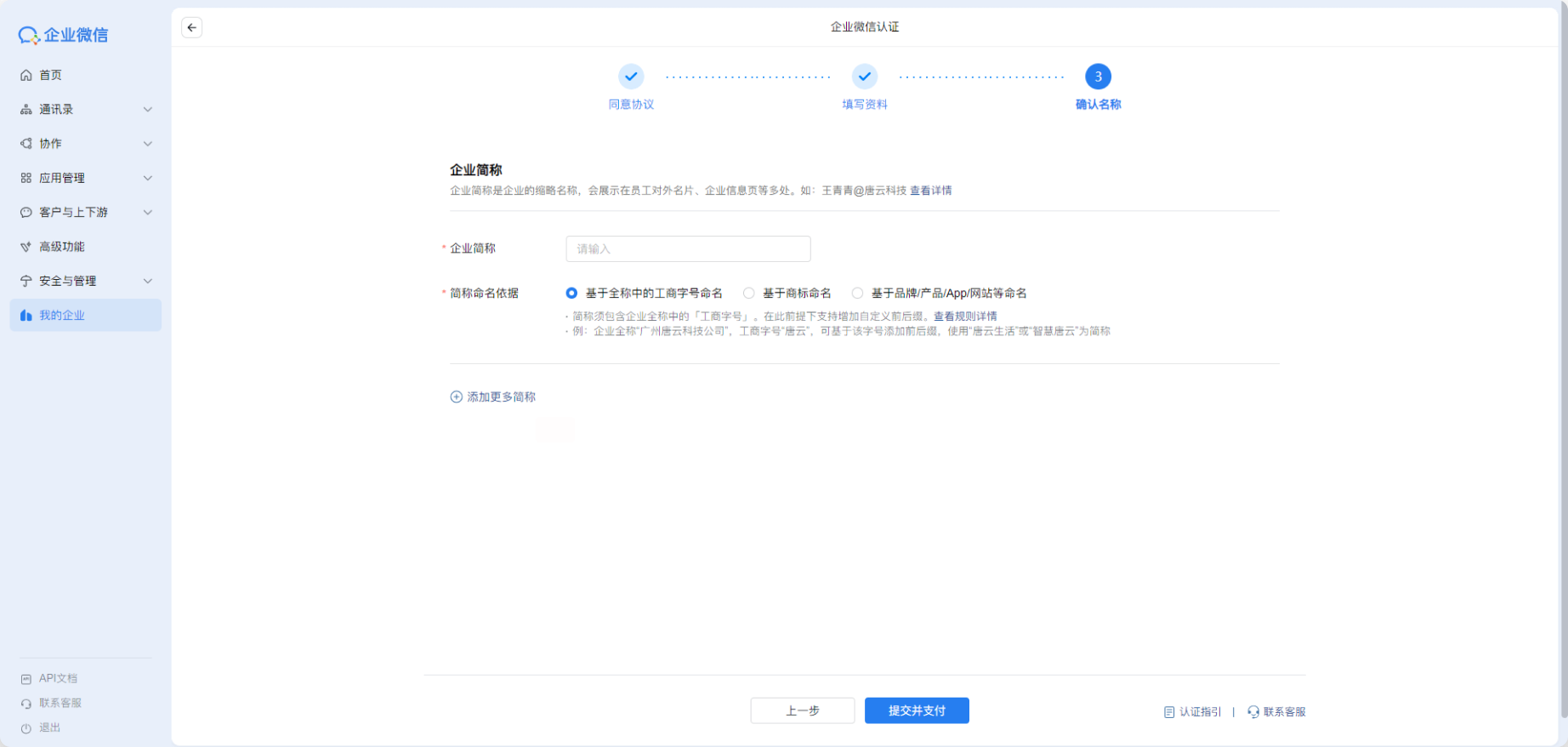Select 基于商标命名 radio option
Screen dimensions: 1568x747
click(x=748, y=294)
